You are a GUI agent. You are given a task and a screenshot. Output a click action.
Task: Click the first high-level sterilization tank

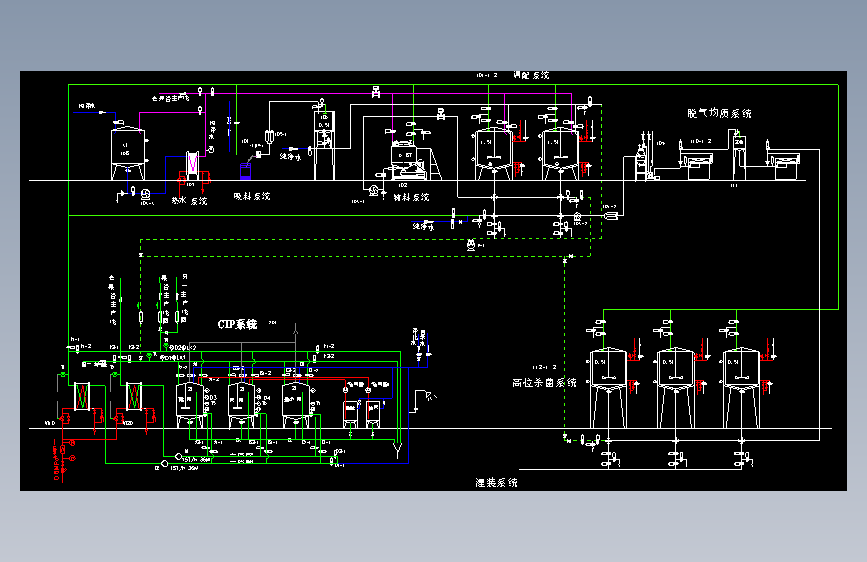point(609,388)
